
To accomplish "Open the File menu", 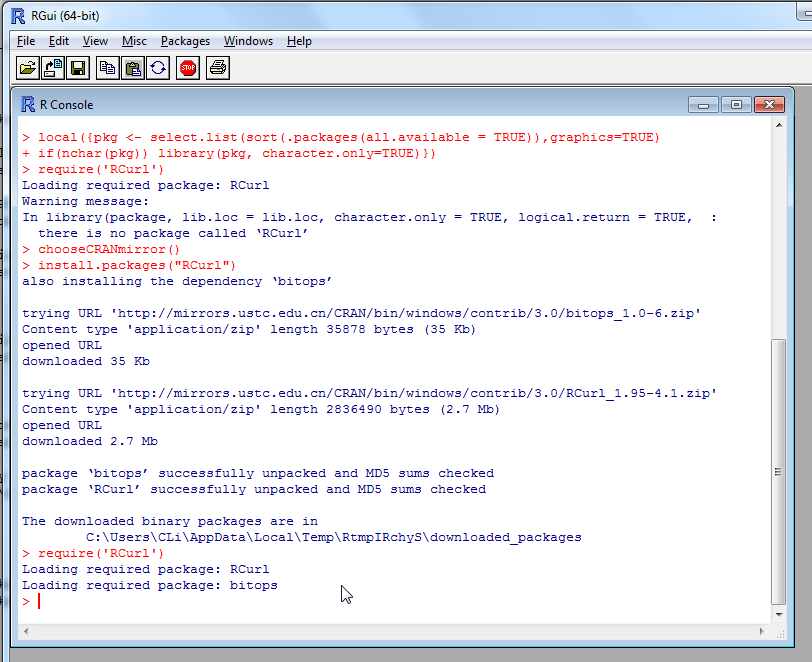I will [x=26, y=41].
